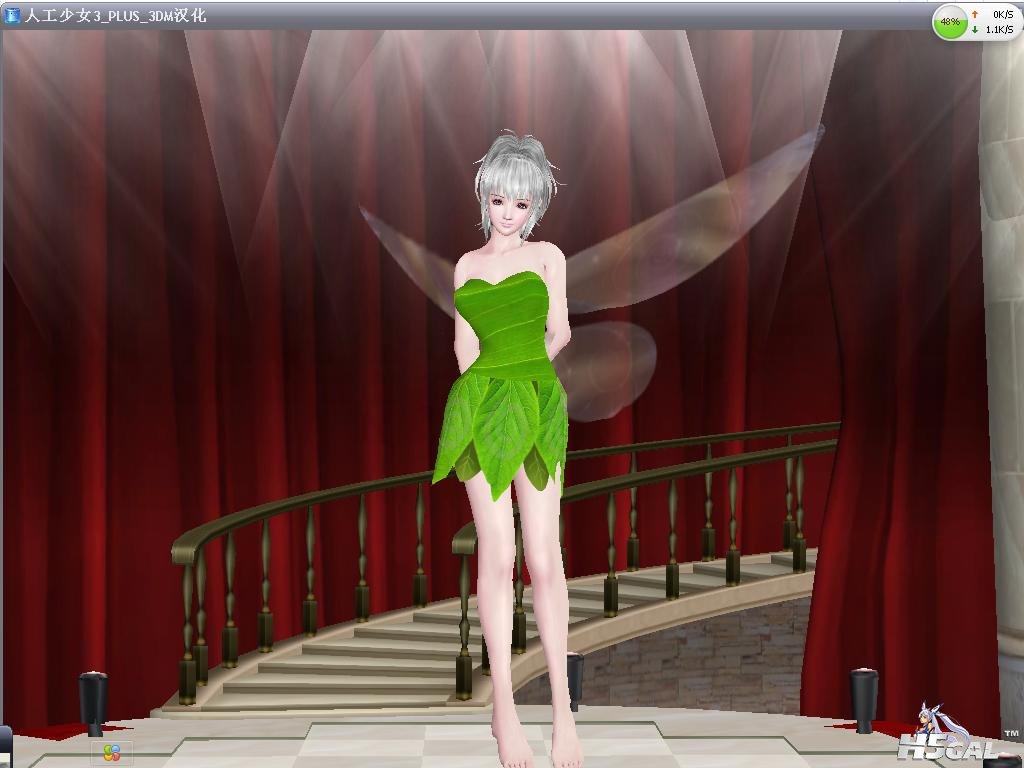1024x768 pixels.
Task: Click the title text 人工少女3_PLUS_3DM汉化
Action: (x=115, y=16)
